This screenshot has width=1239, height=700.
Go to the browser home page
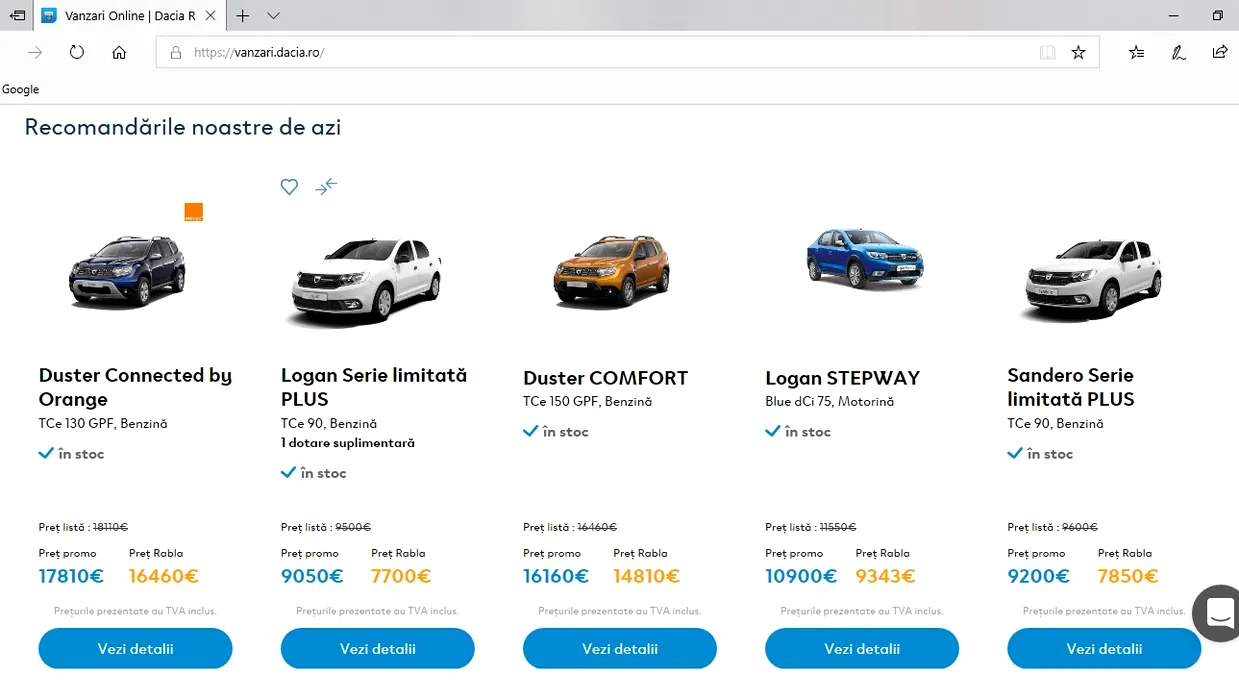click(x=119, y=52)
